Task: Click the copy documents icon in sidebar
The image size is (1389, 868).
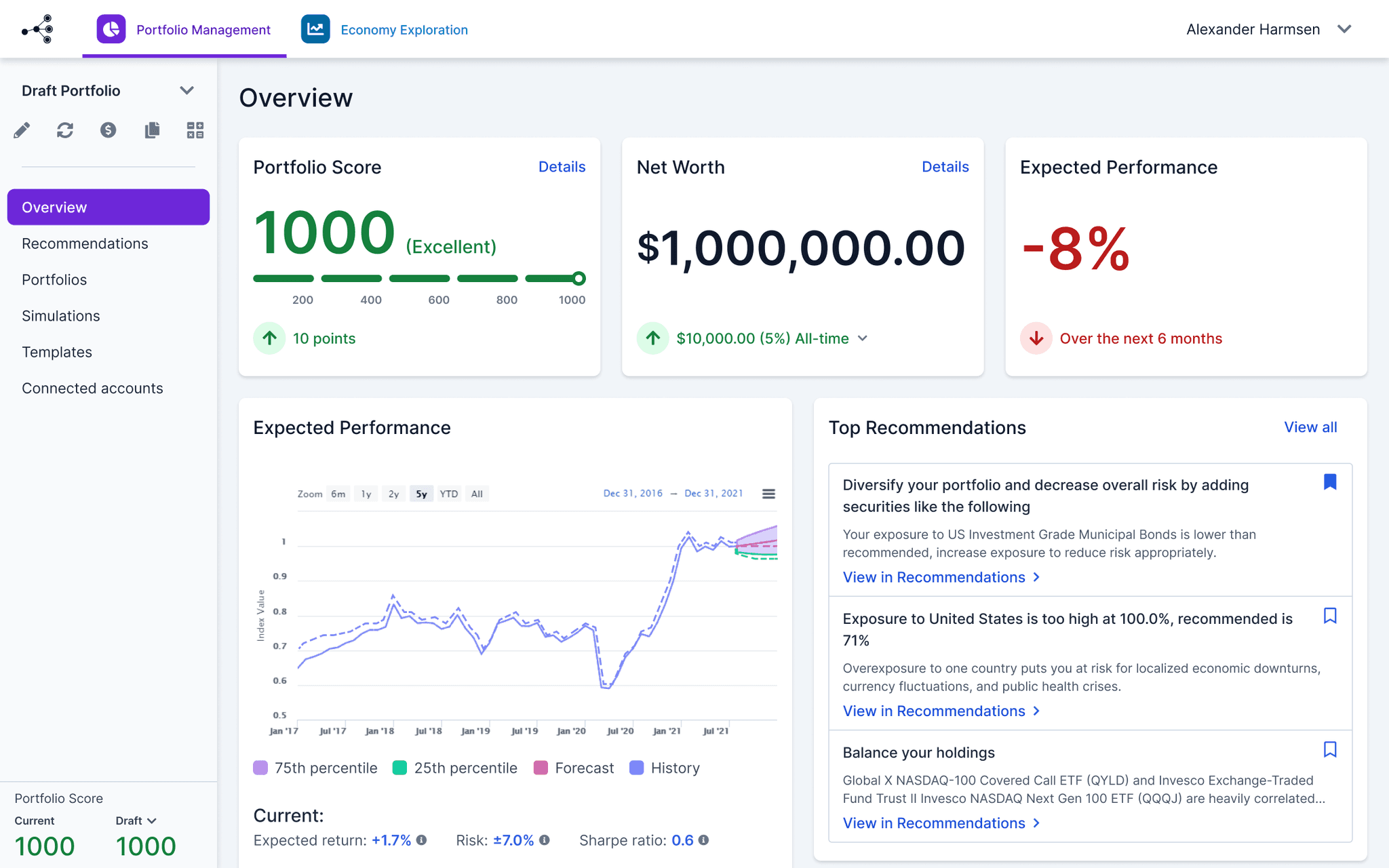Action: 152,130
